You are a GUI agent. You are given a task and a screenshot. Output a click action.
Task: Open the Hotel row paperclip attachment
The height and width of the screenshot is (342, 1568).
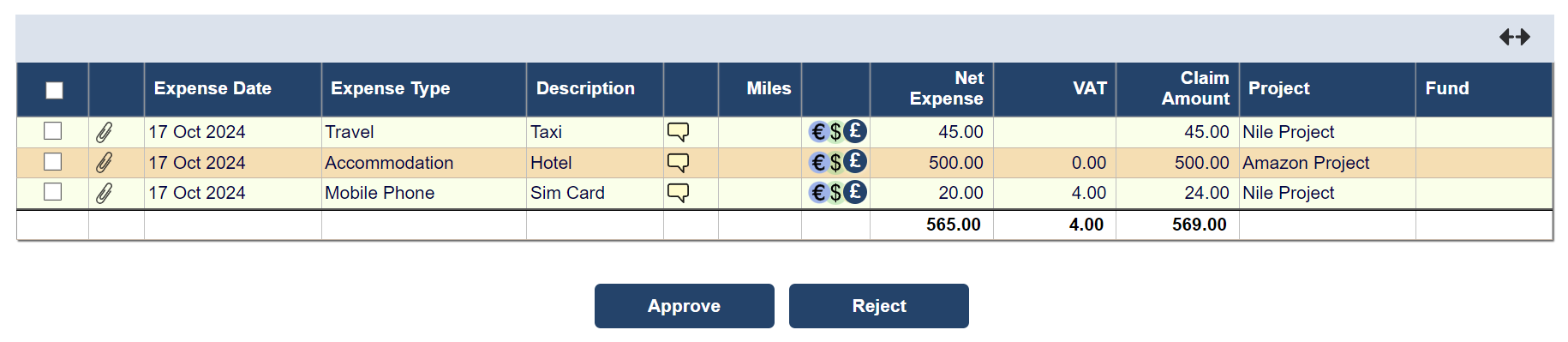pyautogui.click(x=104, y=163)
